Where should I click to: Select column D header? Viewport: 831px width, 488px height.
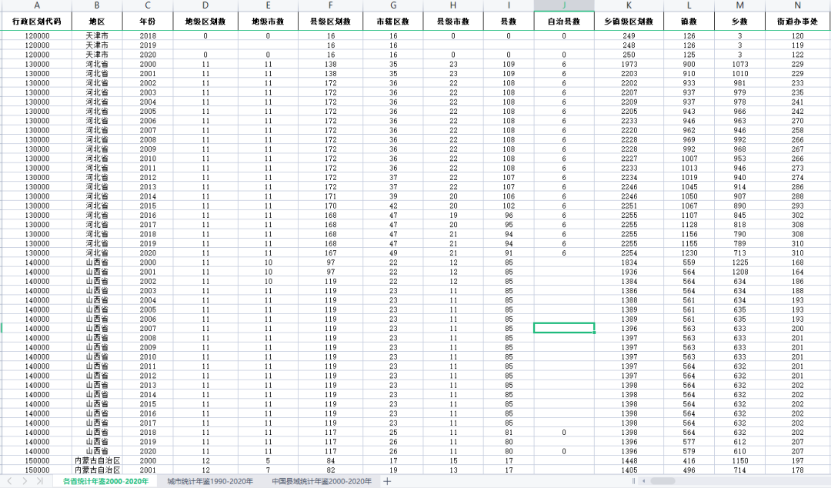pos(206,5)
